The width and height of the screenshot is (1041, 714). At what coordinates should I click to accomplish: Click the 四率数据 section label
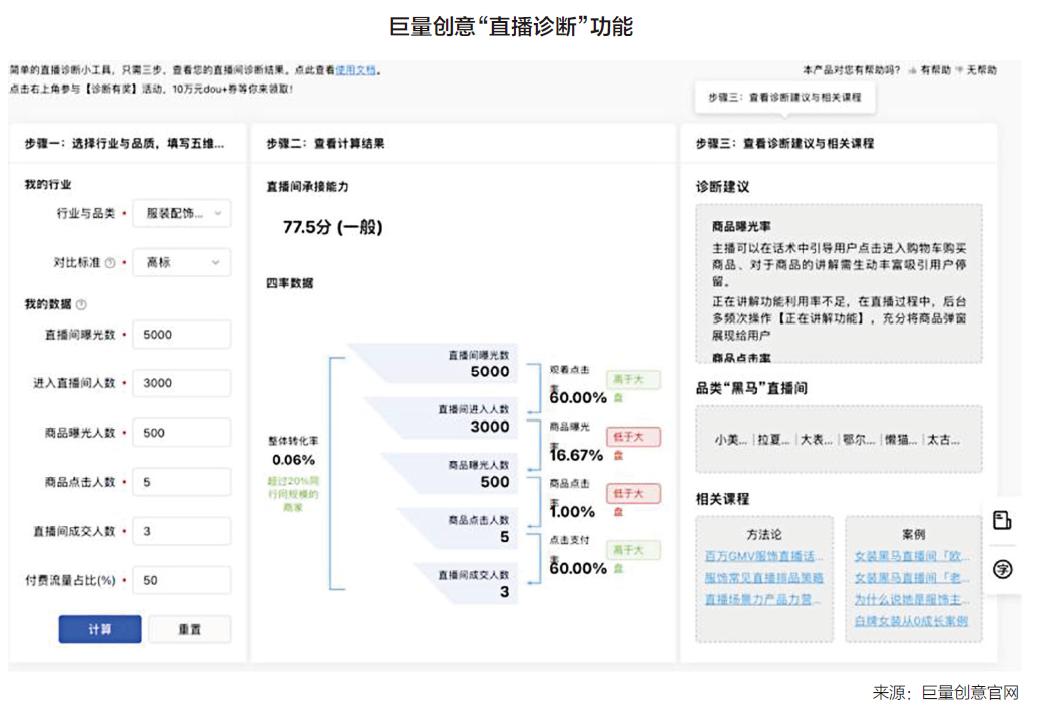[x=289, y=283]
